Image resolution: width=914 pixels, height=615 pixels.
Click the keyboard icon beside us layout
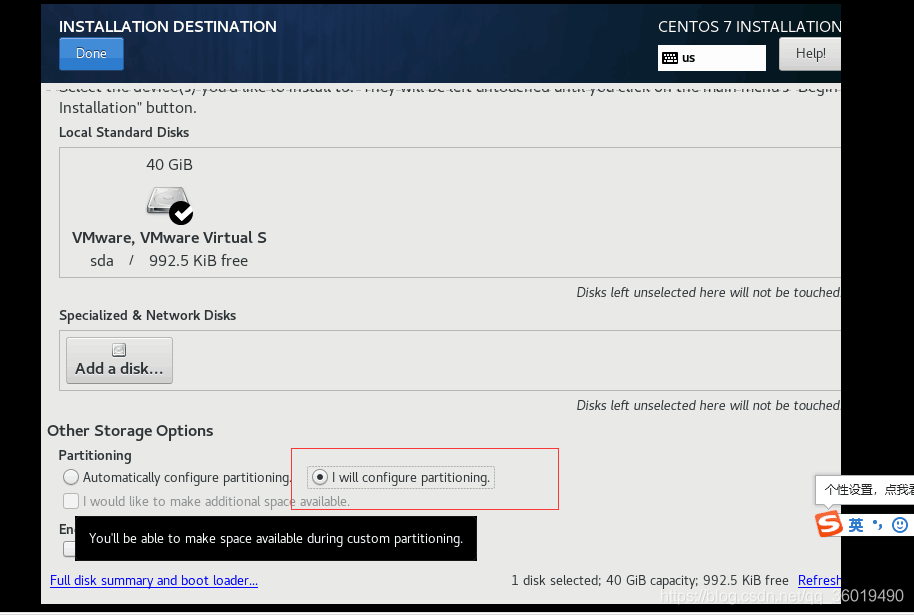point(670,58)
